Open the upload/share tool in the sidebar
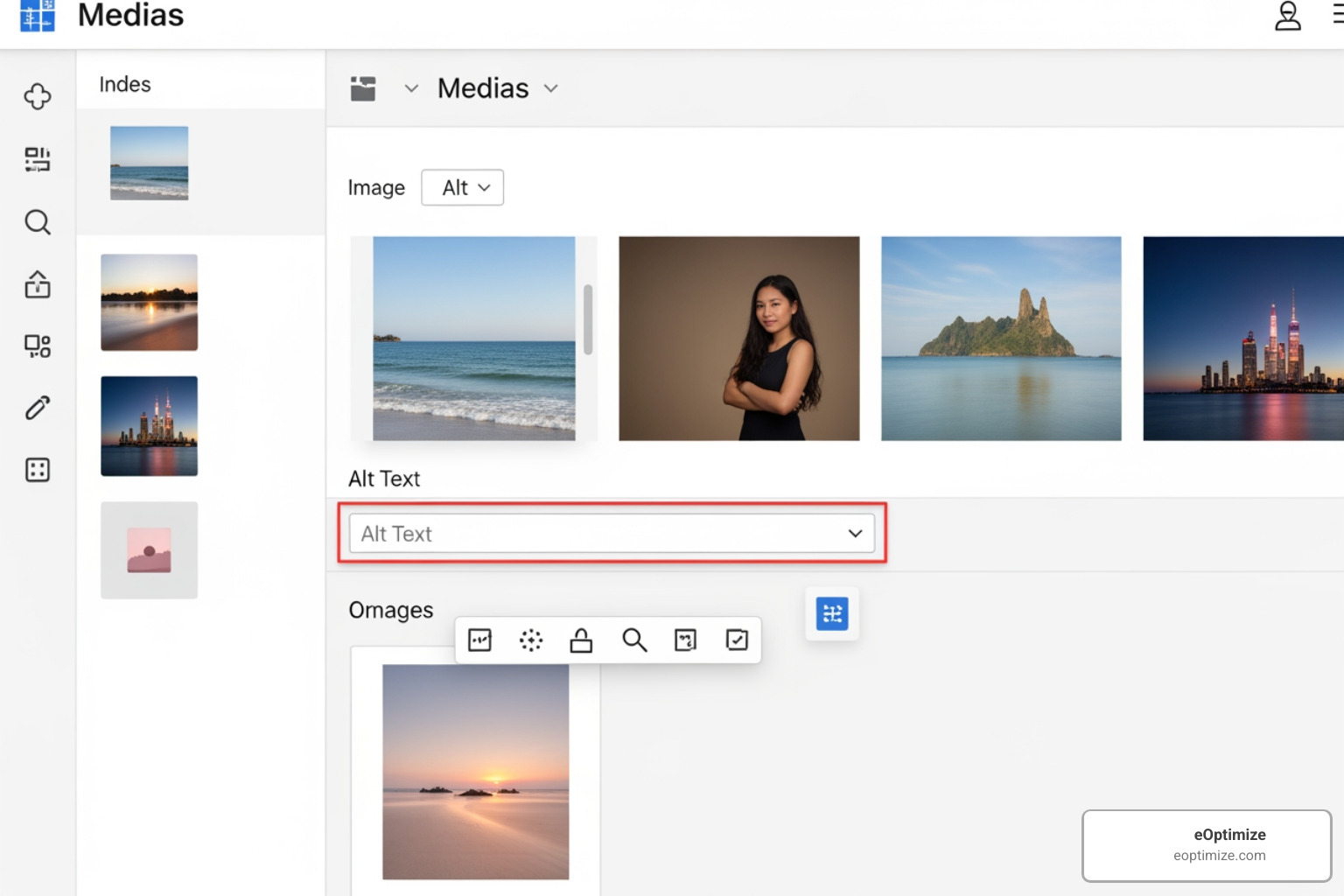Screen dimensions: 1344x896 pos(38,284)
